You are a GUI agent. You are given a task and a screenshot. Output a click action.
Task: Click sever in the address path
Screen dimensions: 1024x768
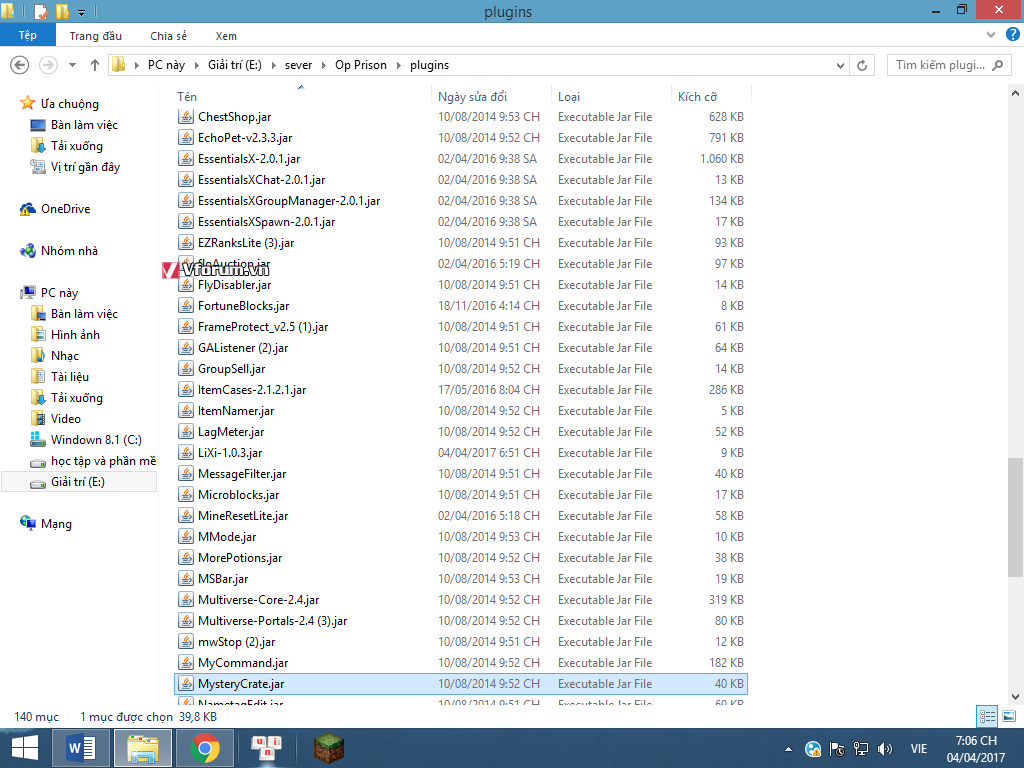298,65
